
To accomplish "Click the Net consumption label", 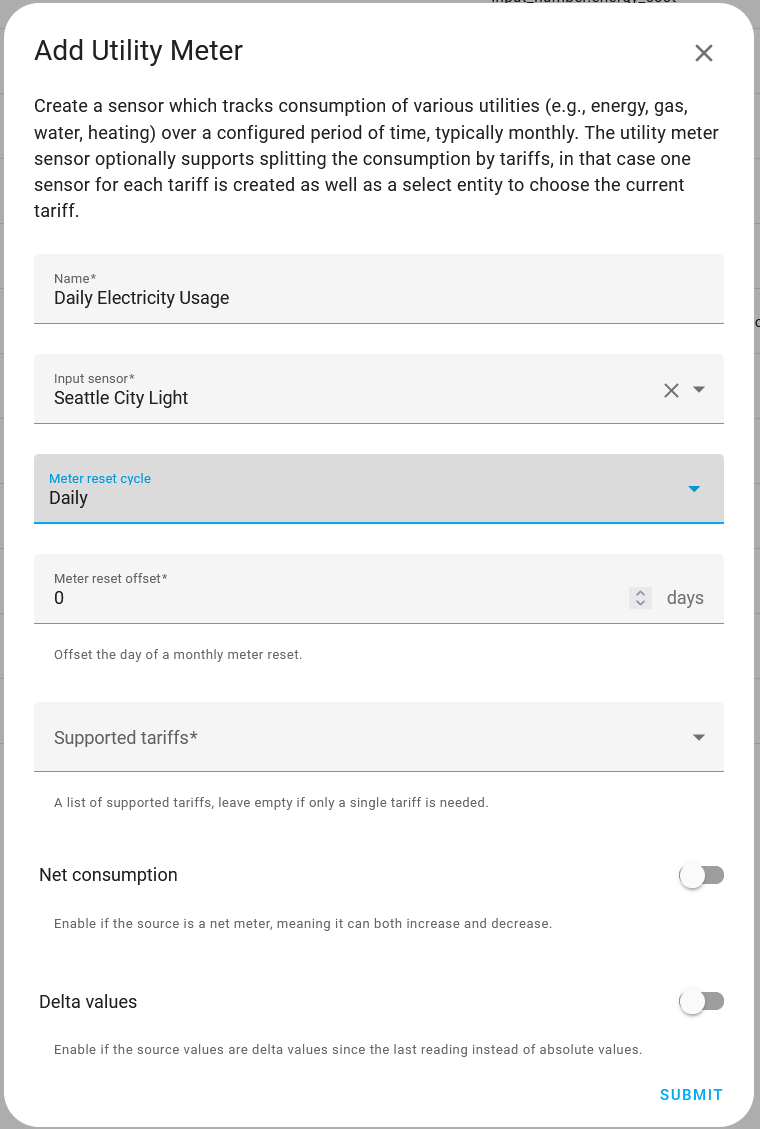I will click(108, 875).
